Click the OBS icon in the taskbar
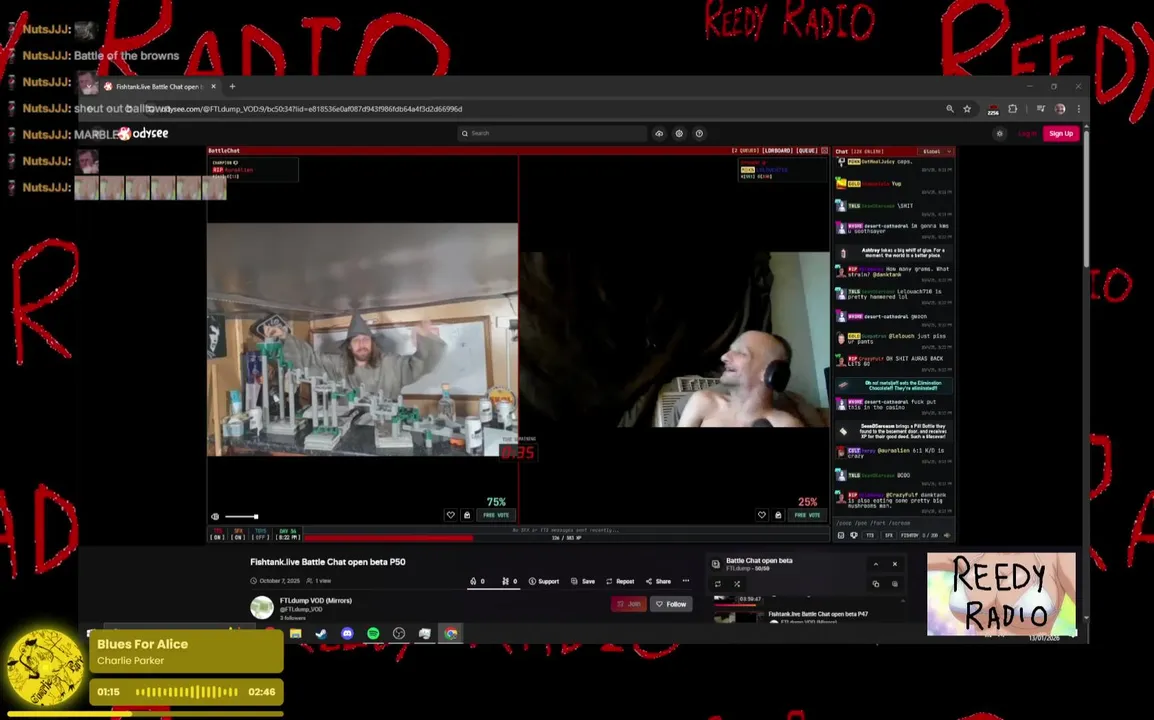The width and height of the screenshot is (1154, 720). click(399, 633)
